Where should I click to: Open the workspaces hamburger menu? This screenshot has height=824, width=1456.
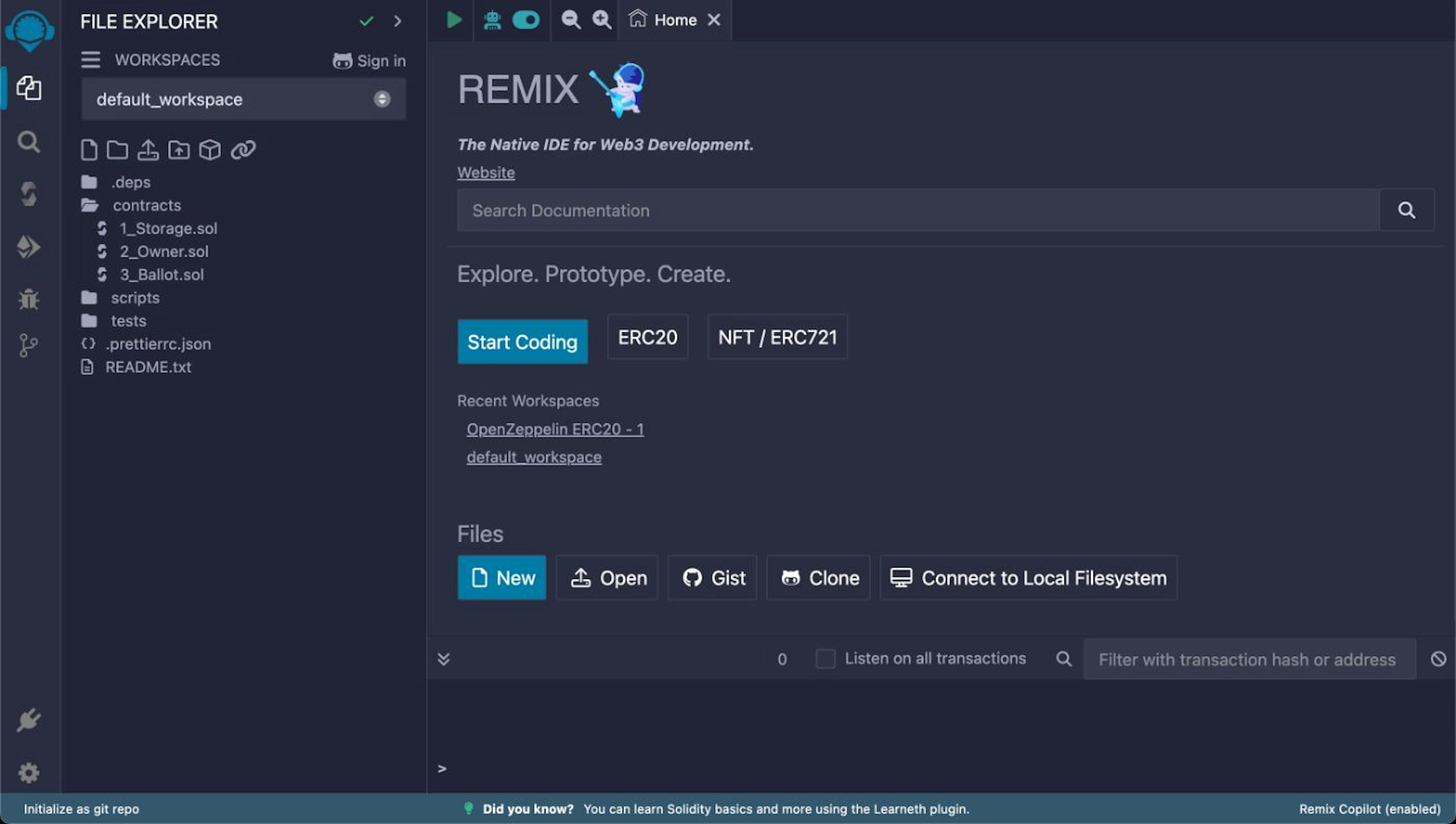(91, 60)
